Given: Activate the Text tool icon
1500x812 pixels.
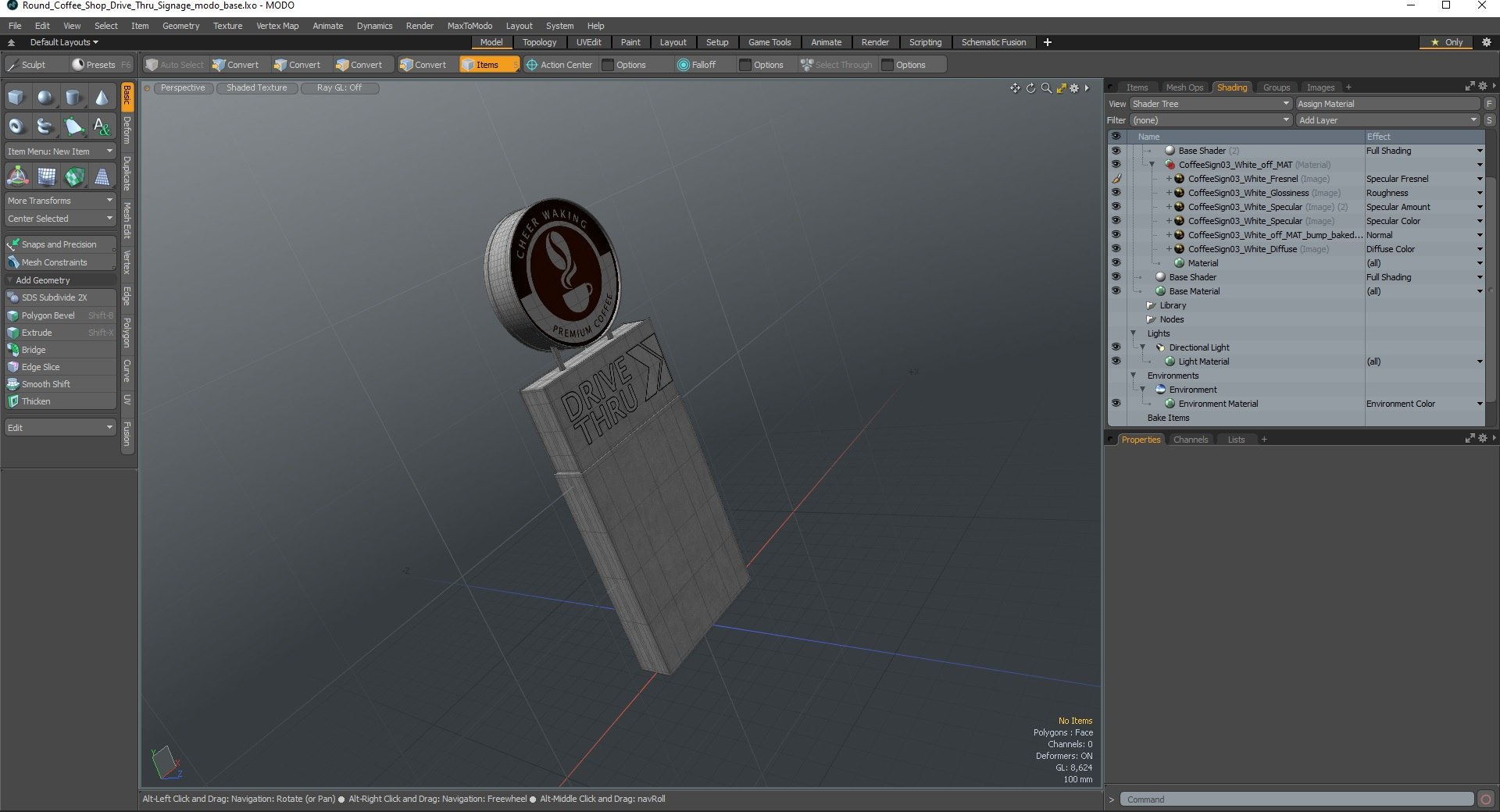Looking at the screenshot, I should tap(102, 126).
